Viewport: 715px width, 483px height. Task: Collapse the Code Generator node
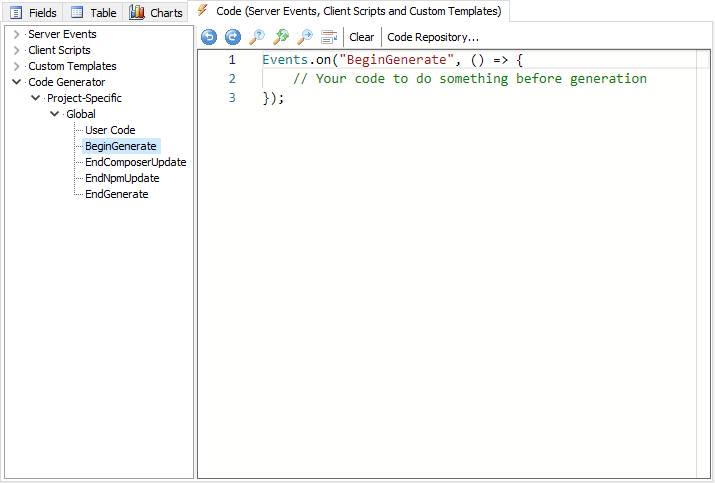point(17,82)
